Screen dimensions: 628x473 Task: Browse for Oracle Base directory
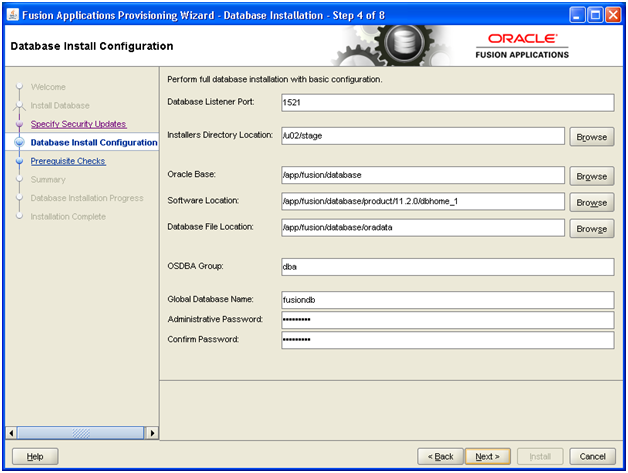coord(592,176)
